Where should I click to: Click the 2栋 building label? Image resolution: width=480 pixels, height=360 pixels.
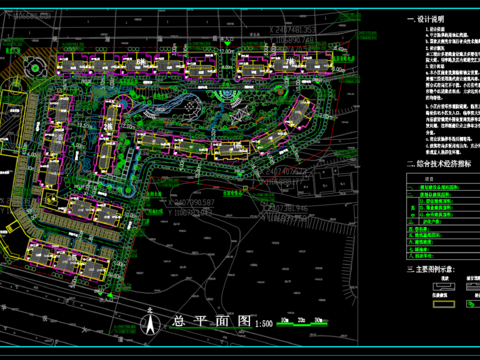(x=108, y=127)
